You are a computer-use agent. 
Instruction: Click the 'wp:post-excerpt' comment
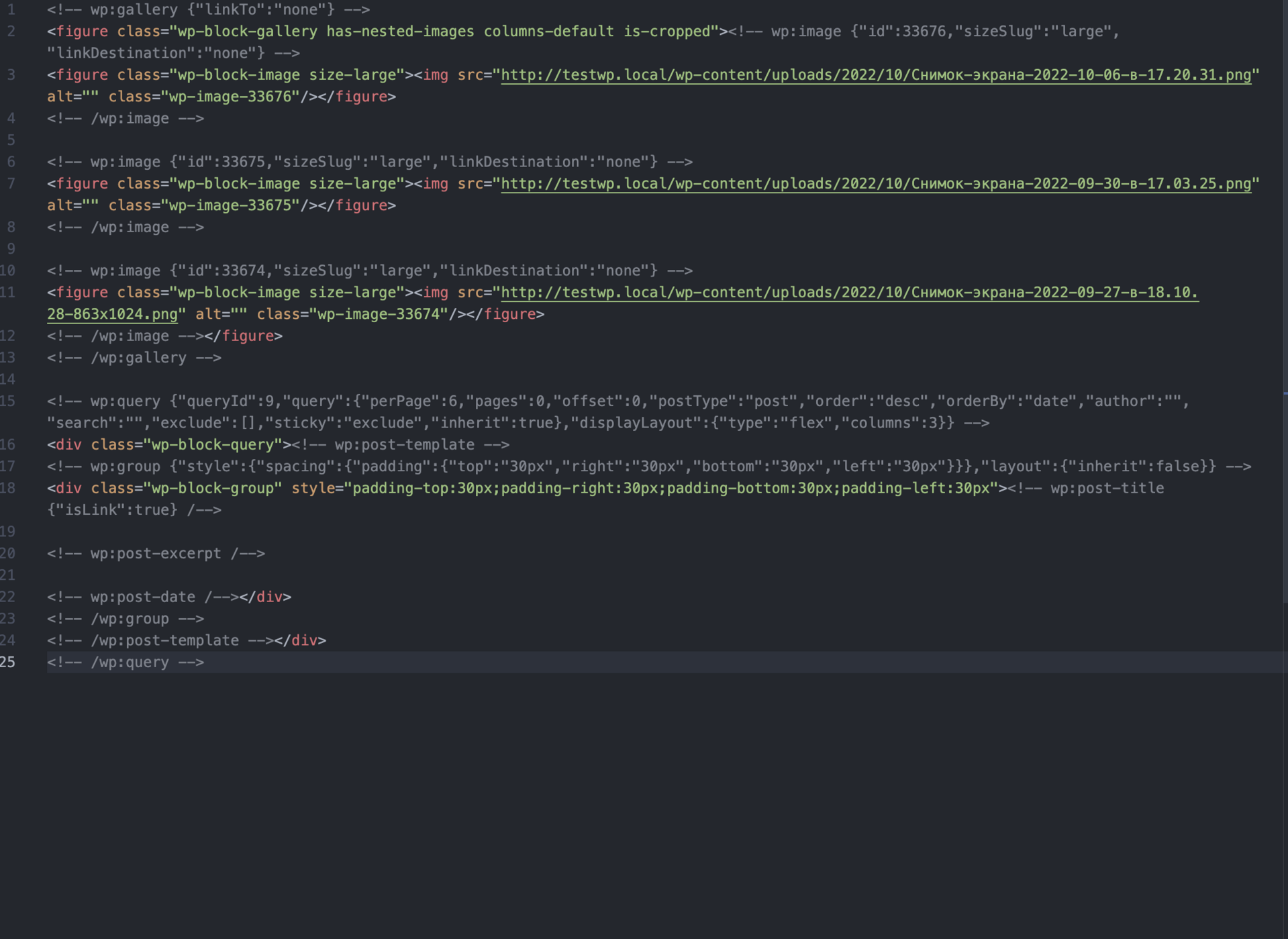[156, 554]
